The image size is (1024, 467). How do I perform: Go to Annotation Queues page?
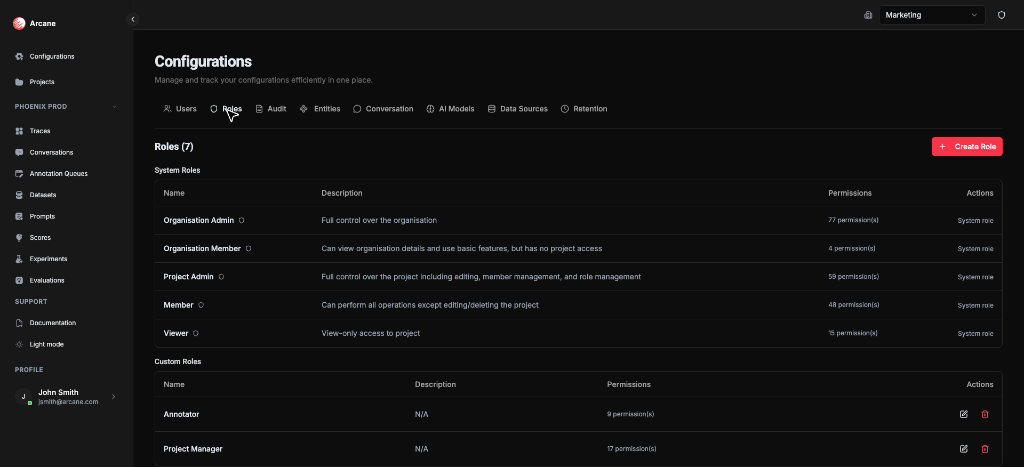pyautogui.click(x=58, y=174)
